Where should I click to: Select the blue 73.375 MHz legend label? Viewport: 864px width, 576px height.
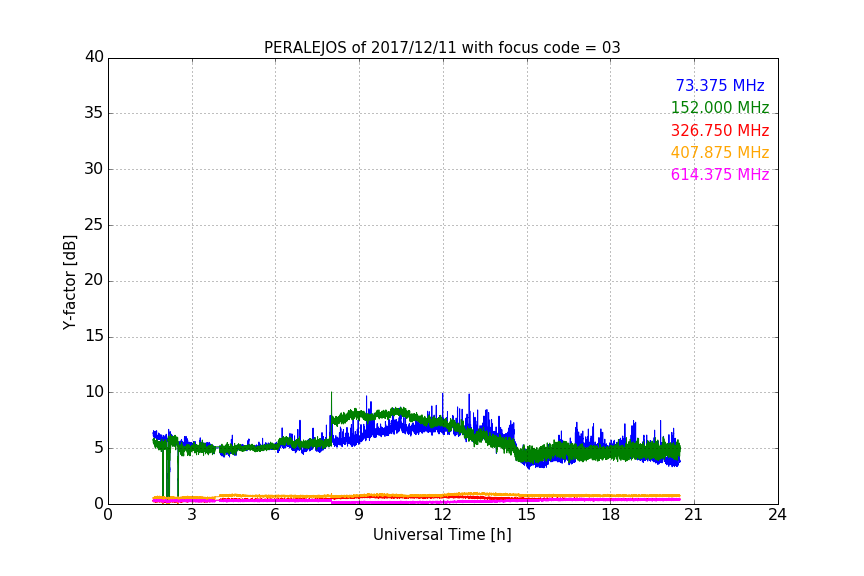720,86
